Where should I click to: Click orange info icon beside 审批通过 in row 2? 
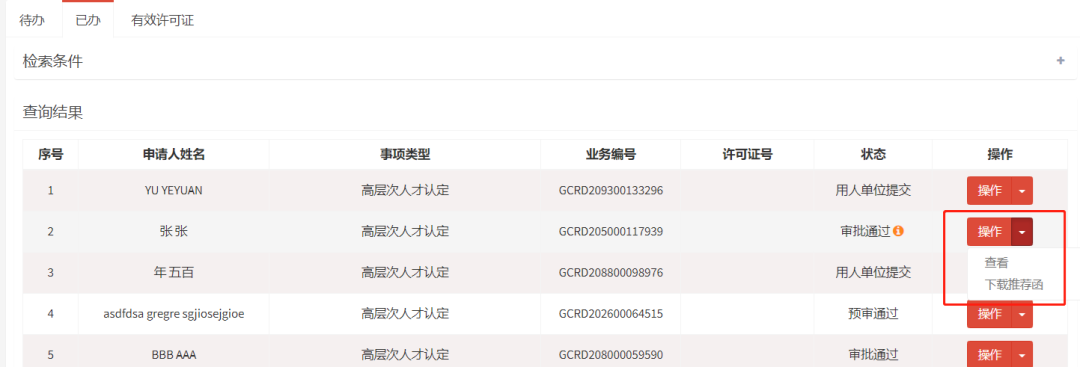coord(898,231)
